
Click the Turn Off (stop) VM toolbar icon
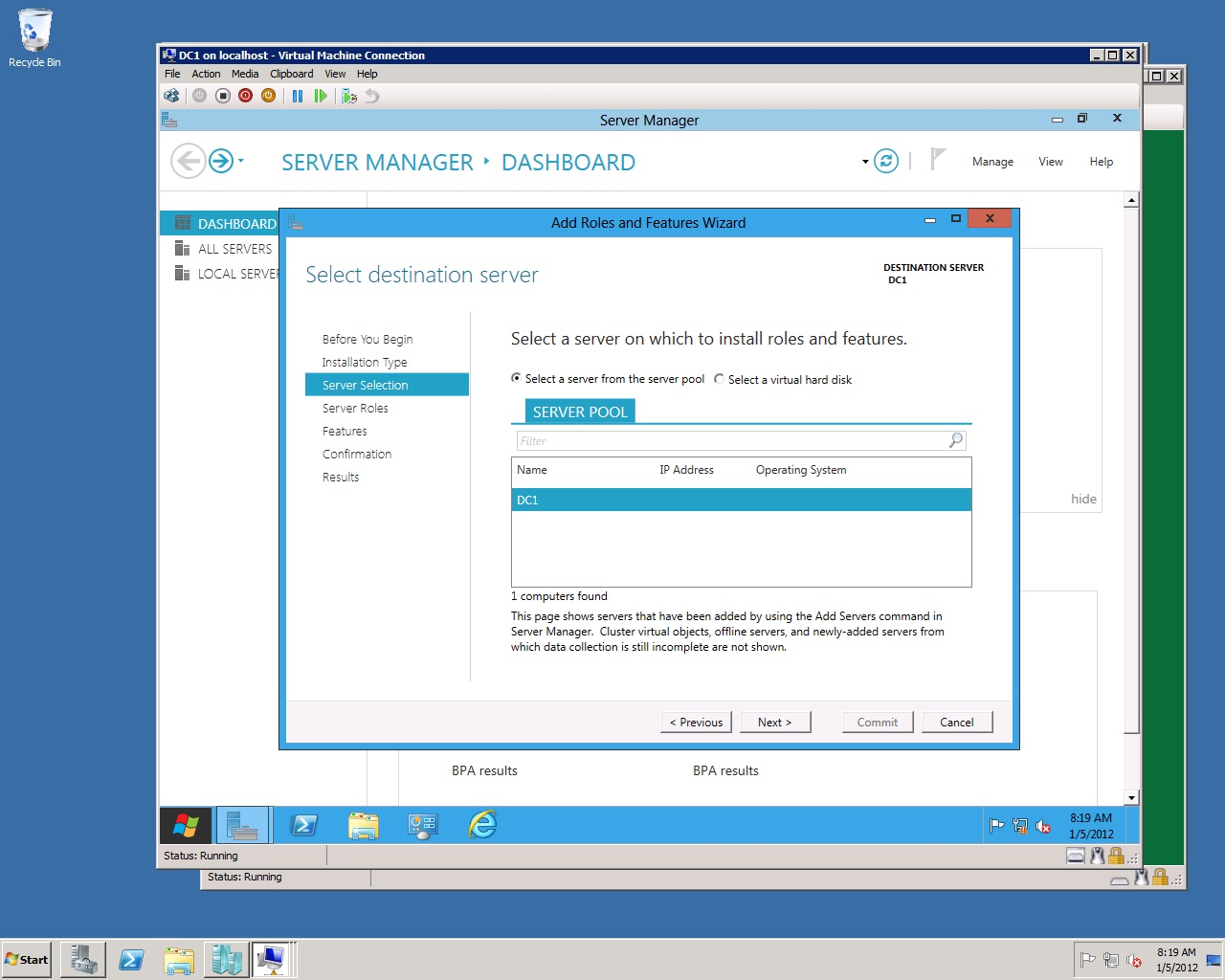(x=222, y=96)
